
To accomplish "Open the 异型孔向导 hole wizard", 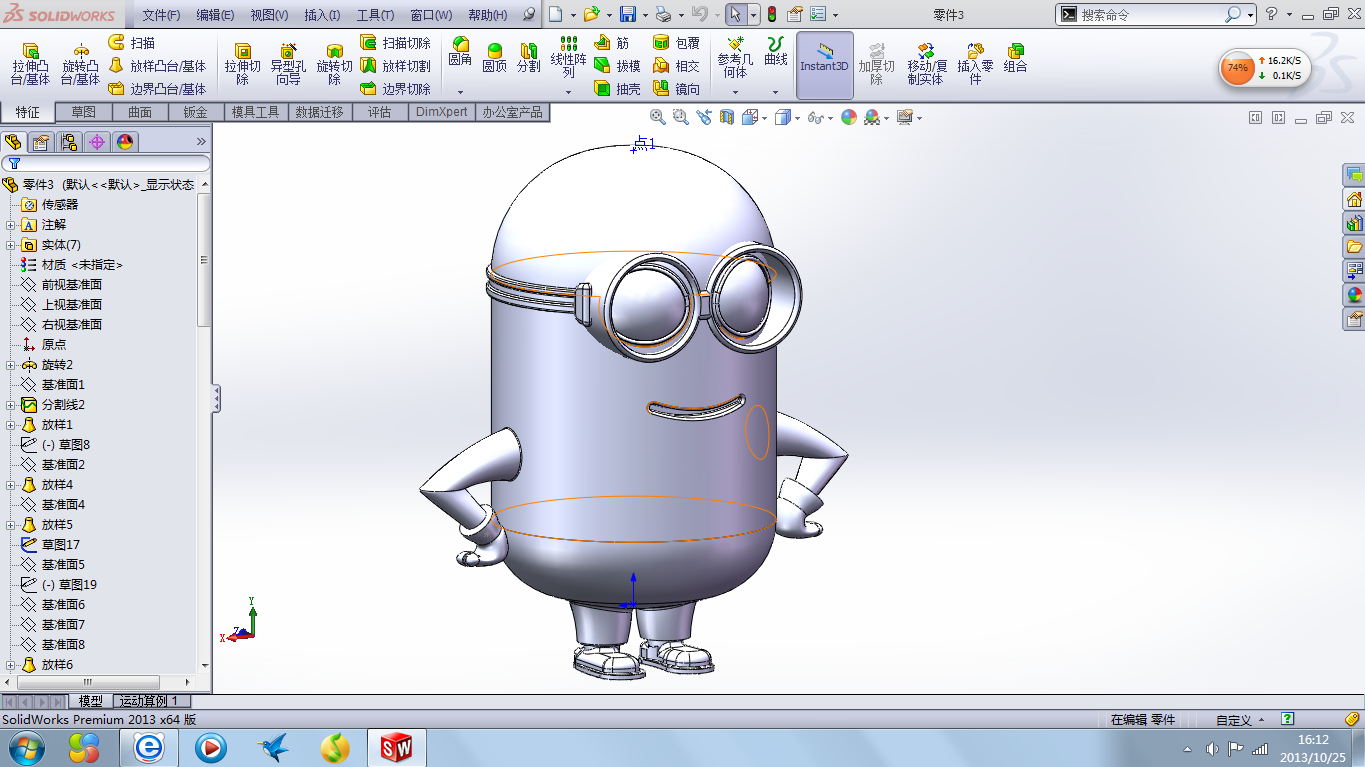I will tap(288, 65).
